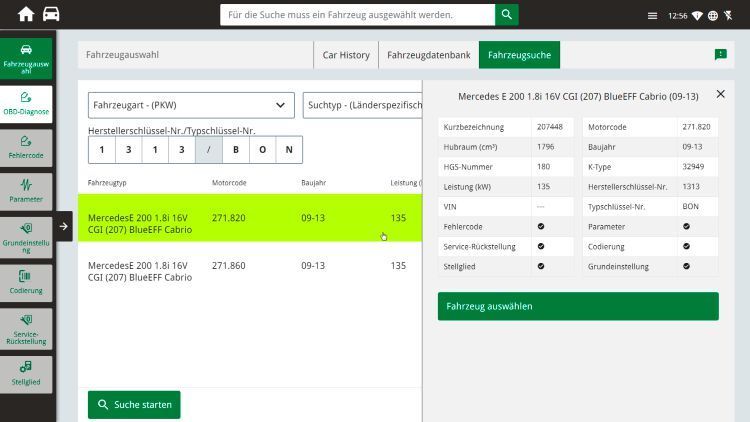This screenshot has height=422, width=750.
Task: Click the Parameter checkmark in details
Action: (686, 226)
